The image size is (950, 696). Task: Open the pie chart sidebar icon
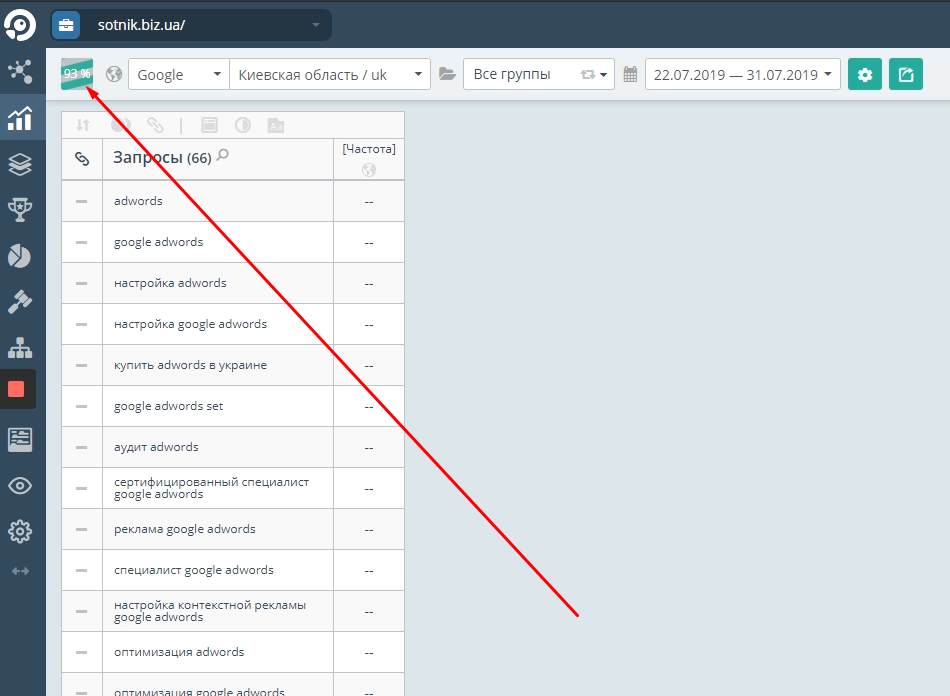coord(20,256)
